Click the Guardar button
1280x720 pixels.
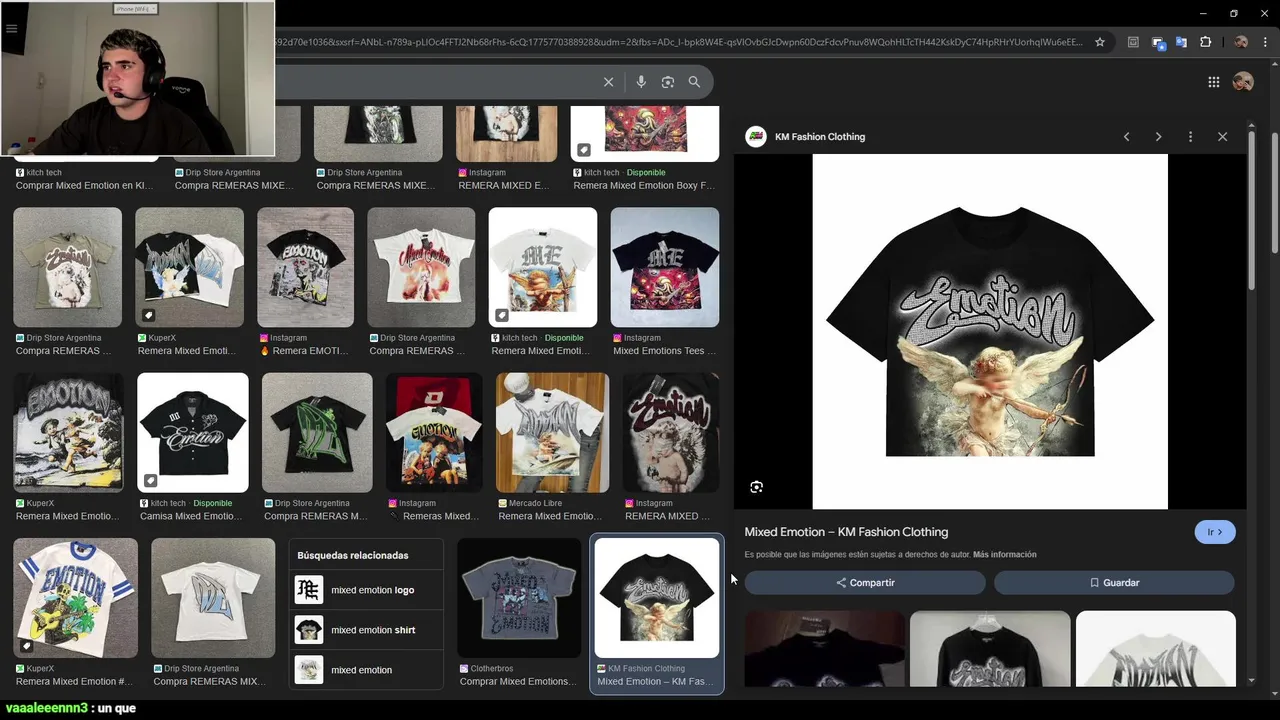pos(1114,582)
